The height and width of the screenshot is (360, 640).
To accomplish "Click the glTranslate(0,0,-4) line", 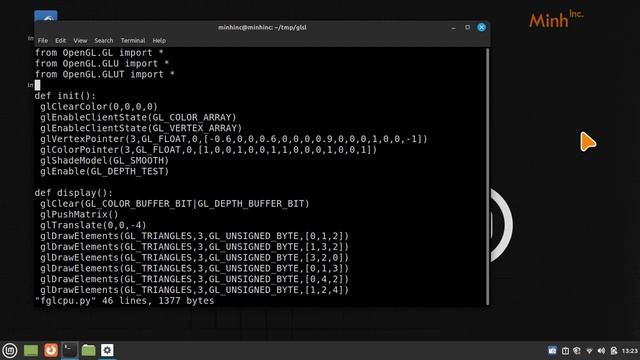I will [93, 225].
